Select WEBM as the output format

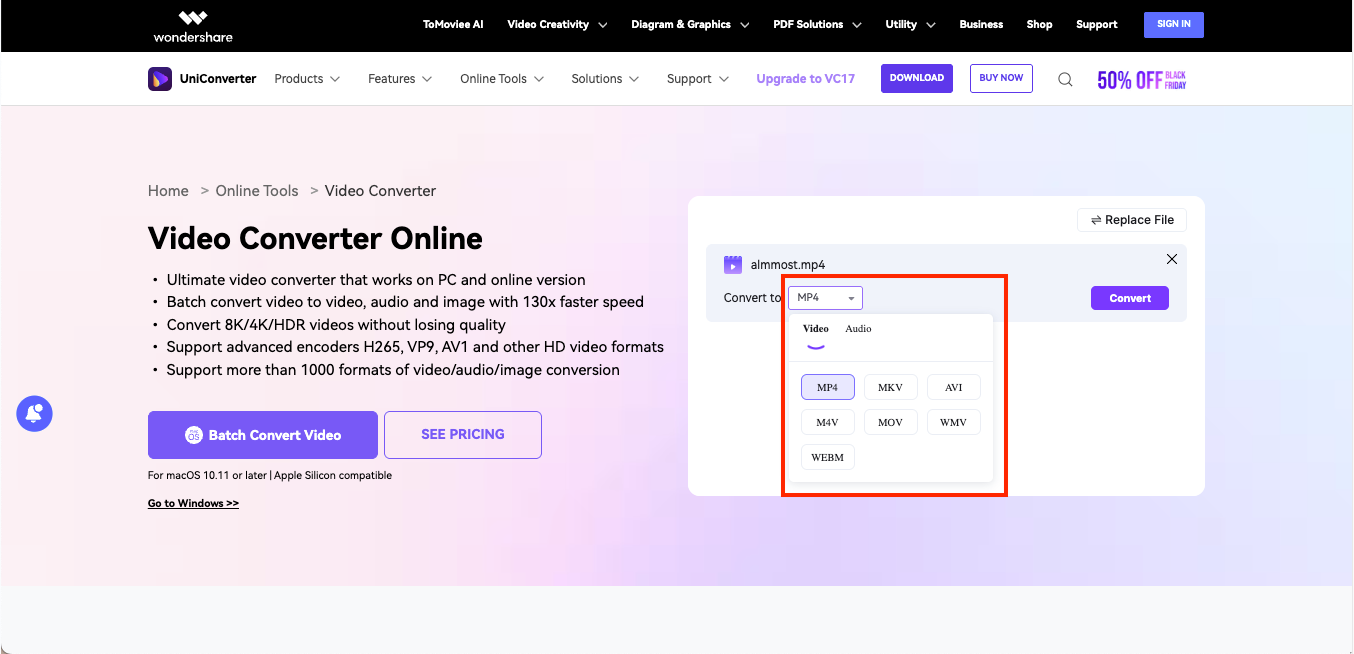point(827,456)
